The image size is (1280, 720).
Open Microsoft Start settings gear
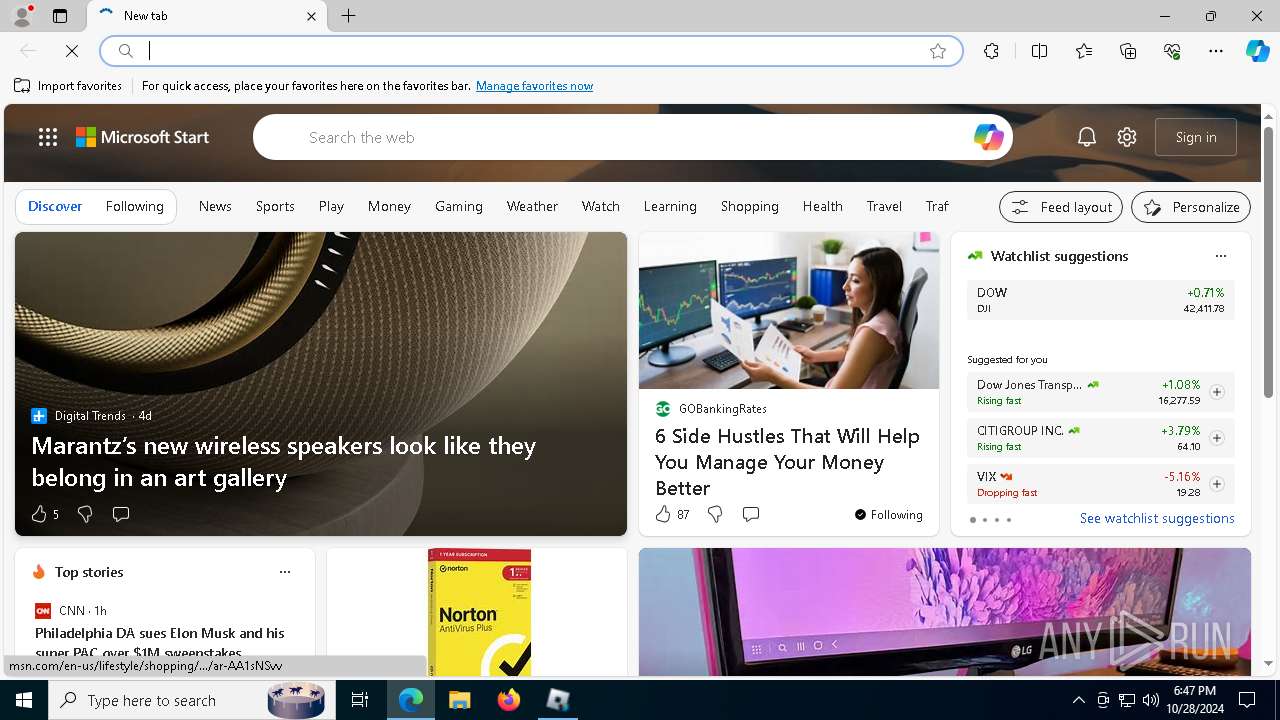click(1127, 137)
